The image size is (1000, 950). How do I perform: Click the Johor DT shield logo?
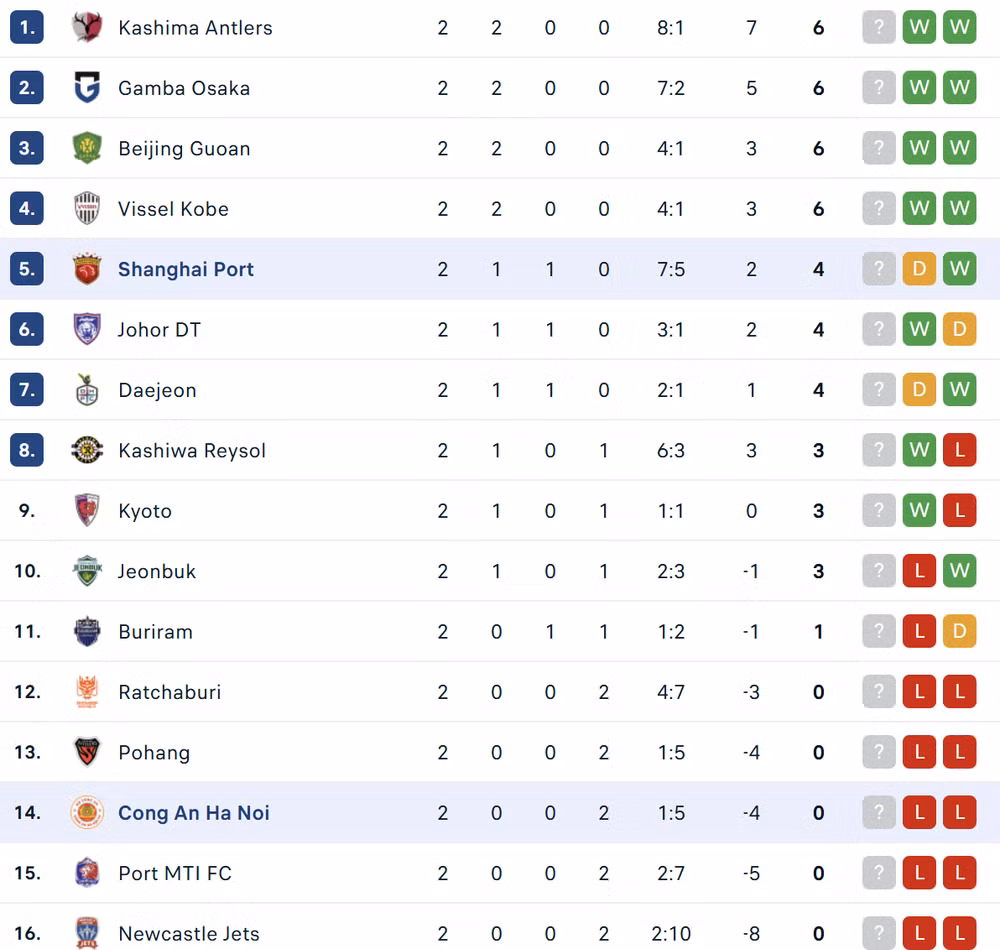click(87, 329)
